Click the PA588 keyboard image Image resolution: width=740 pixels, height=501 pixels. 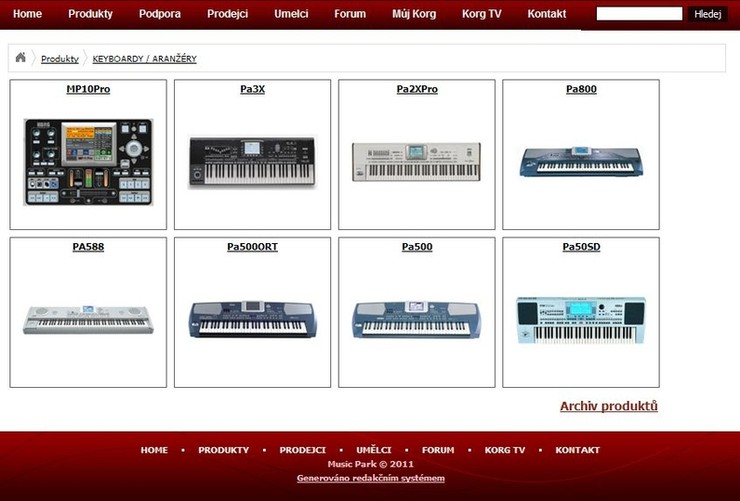tap(88, 319)
